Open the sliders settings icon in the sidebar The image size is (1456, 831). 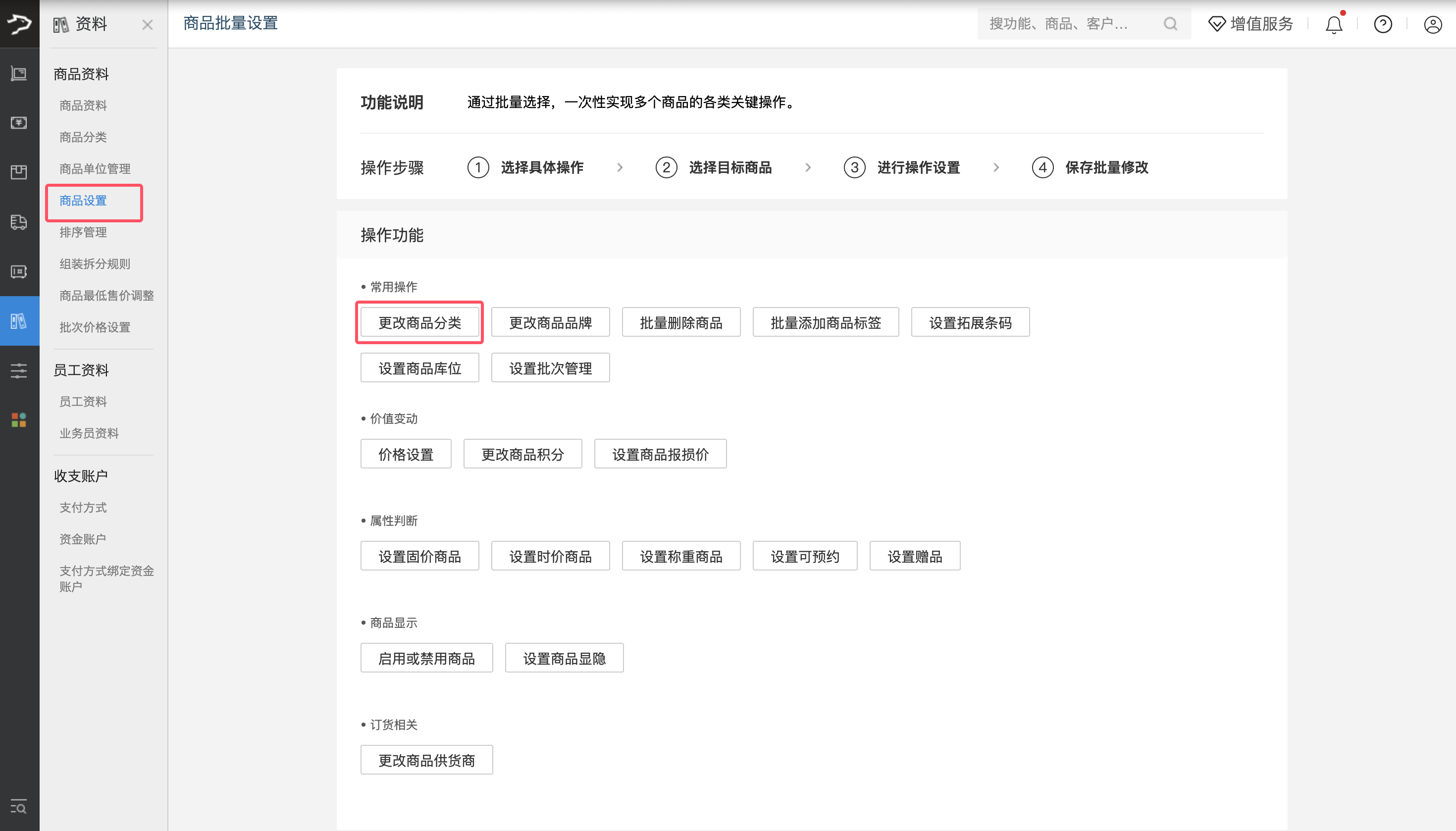(19, 370)
